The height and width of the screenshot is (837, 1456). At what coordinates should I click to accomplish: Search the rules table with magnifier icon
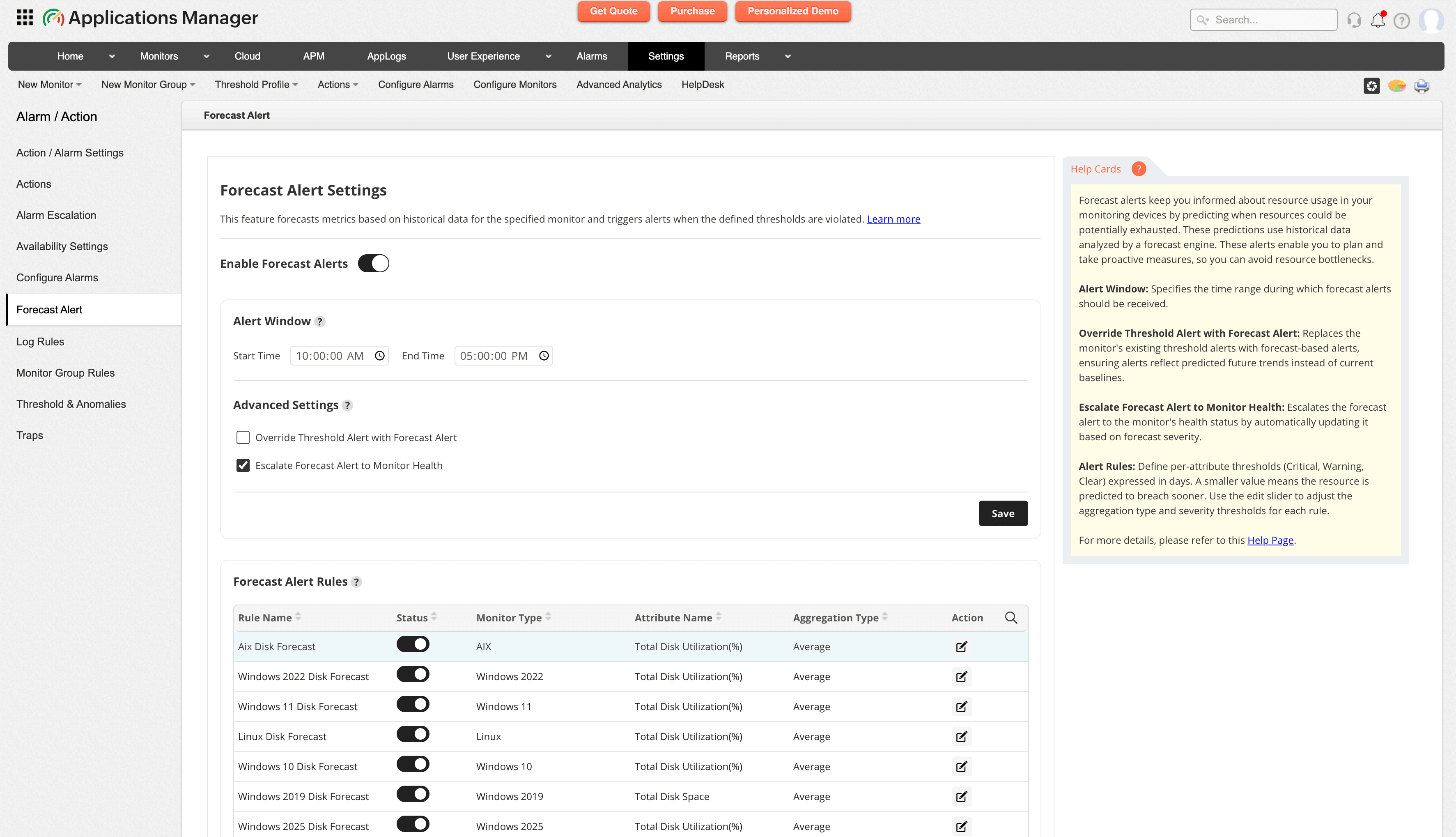tap(1010, 617)
